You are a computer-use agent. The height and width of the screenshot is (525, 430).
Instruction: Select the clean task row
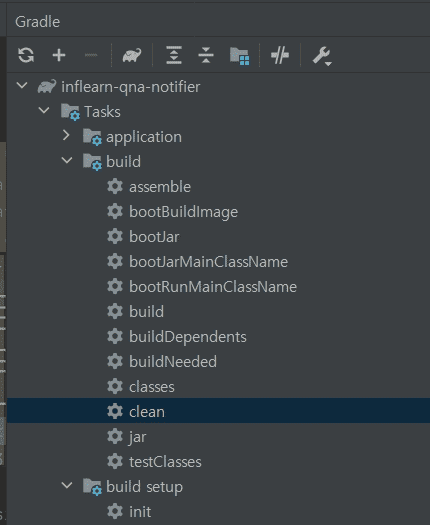[x=218, y=410]
